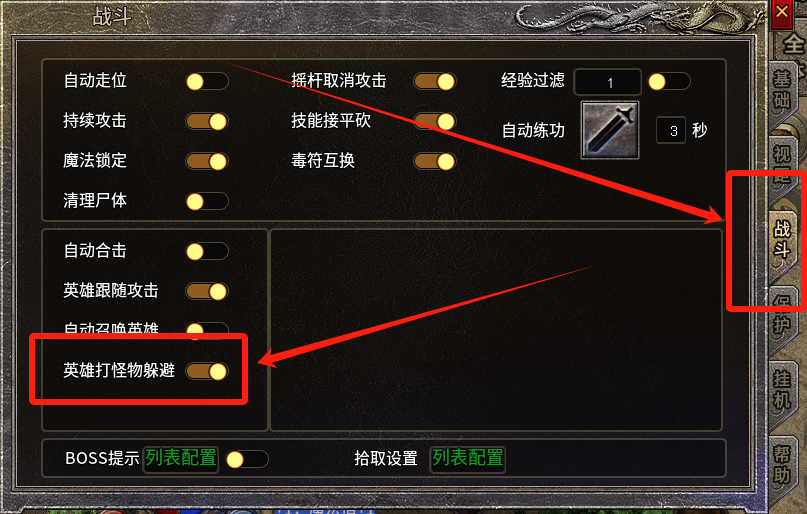Image resolution: width=807 pixels, height=514 pixels.
Task: Click the 自动练功 seconds input box
Action: [671, 131]
